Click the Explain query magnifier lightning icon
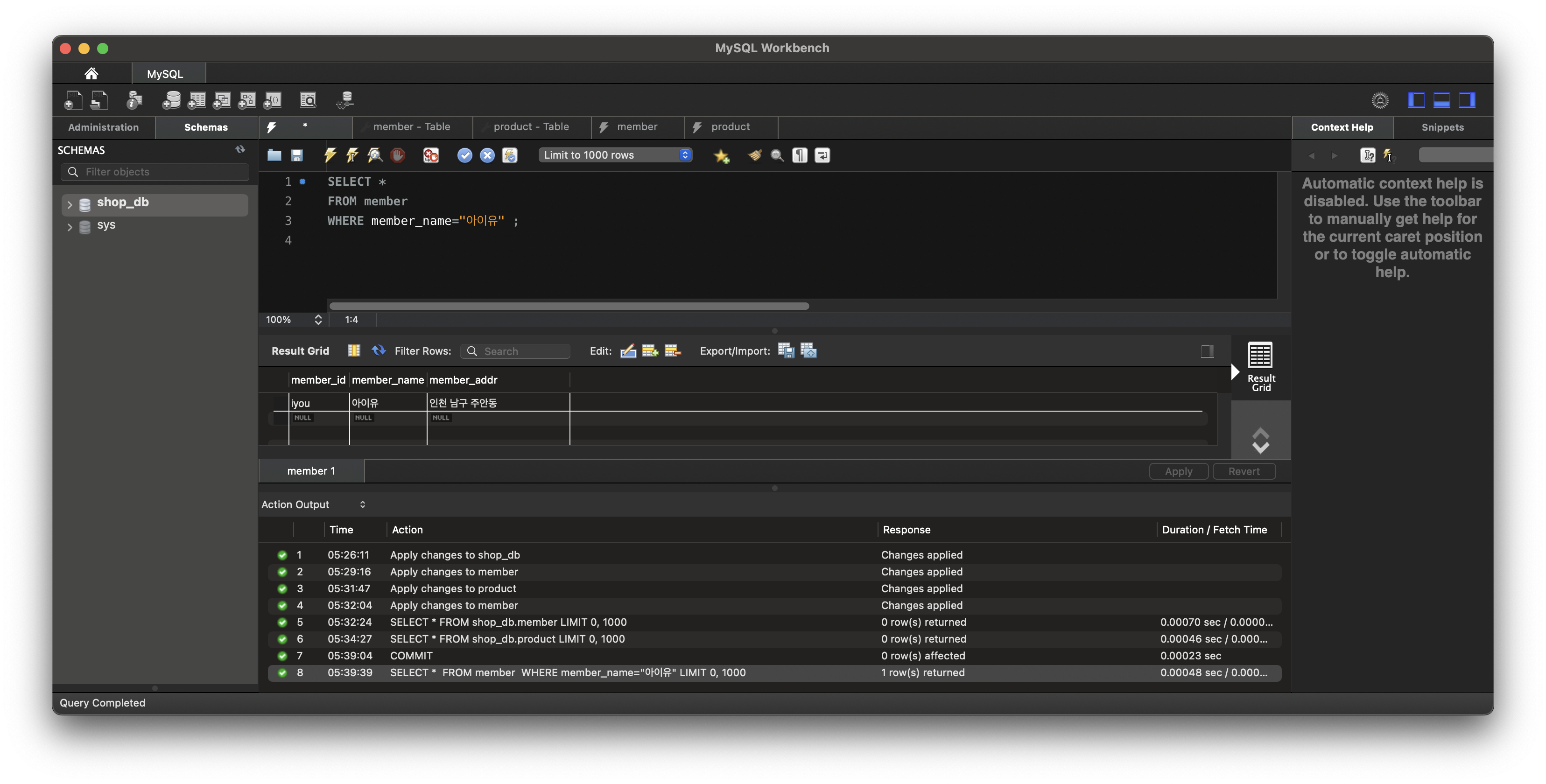This screenshot has width=1546, height=784. click(375, 155)
